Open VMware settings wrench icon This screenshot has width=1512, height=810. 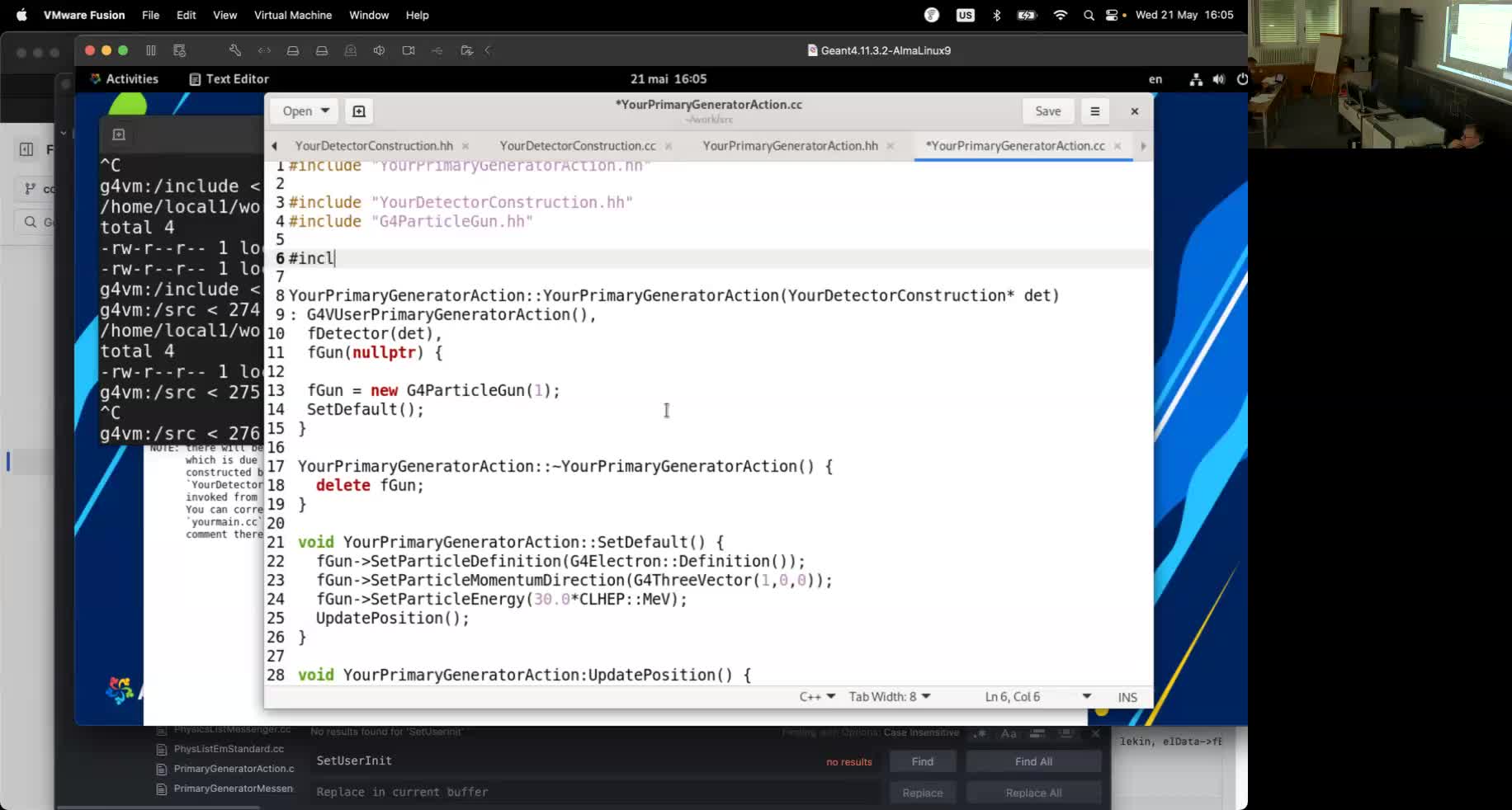(x=235, y=50)
